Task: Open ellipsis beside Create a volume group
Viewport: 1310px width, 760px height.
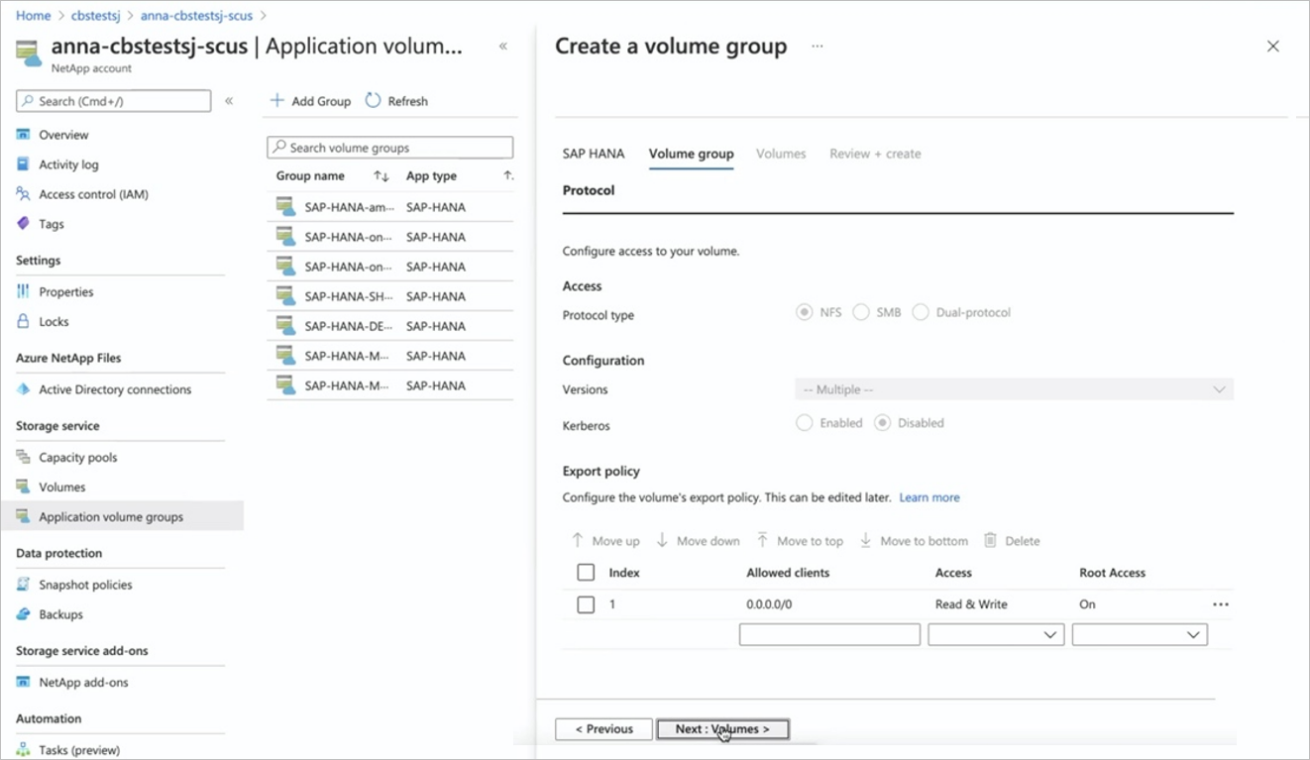Action: point(817,46)
